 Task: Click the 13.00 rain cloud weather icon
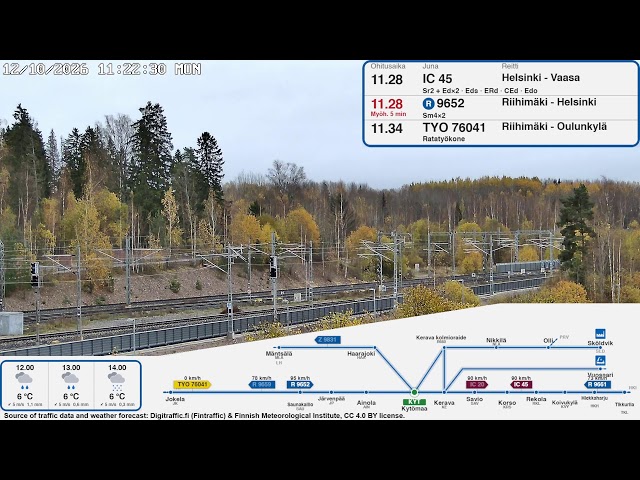click(x=71, y=381)
